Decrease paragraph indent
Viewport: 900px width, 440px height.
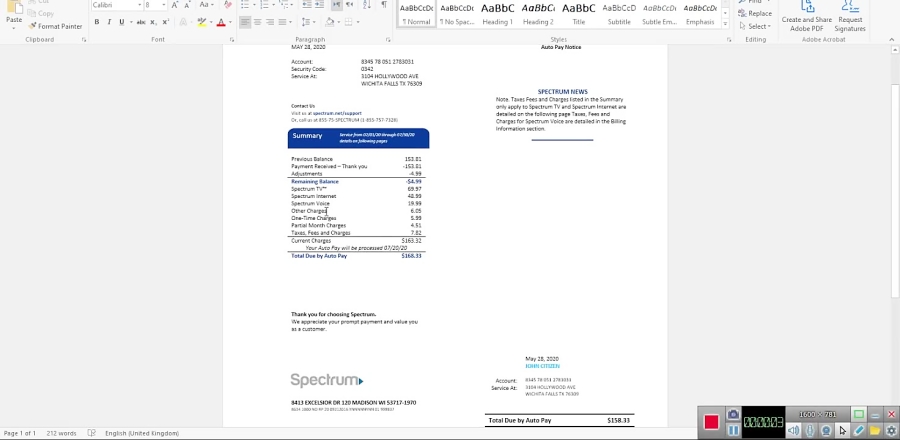[307, 5]
